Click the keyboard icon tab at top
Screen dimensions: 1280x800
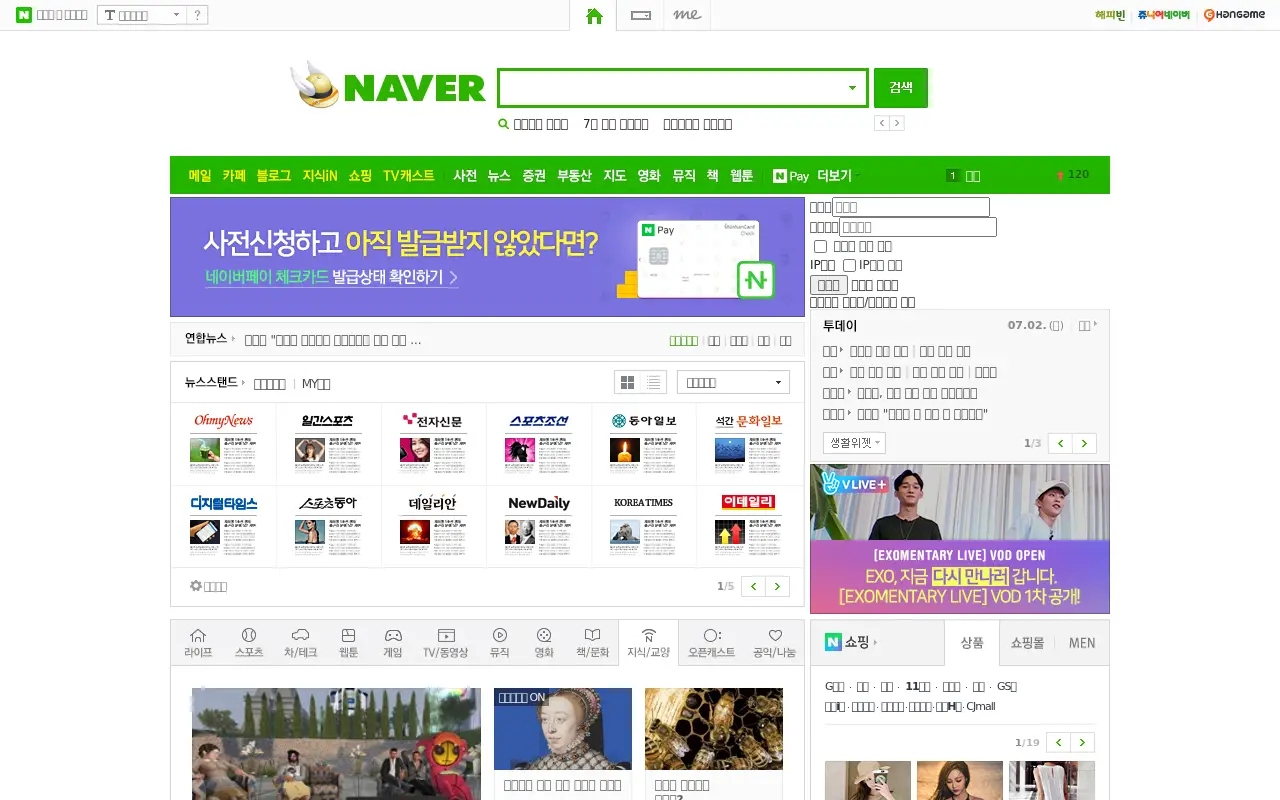(x=641, y=15)
